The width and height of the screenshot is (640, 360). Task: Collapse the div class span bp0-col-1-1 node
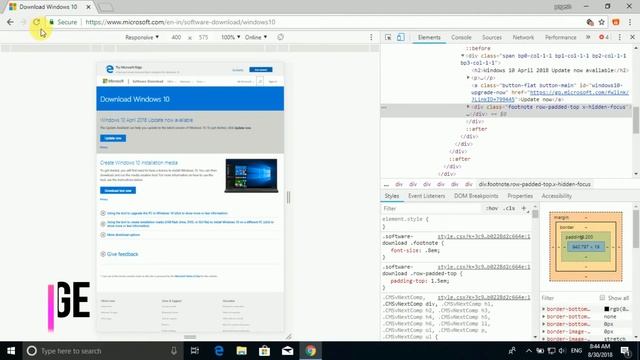(463, 56)
